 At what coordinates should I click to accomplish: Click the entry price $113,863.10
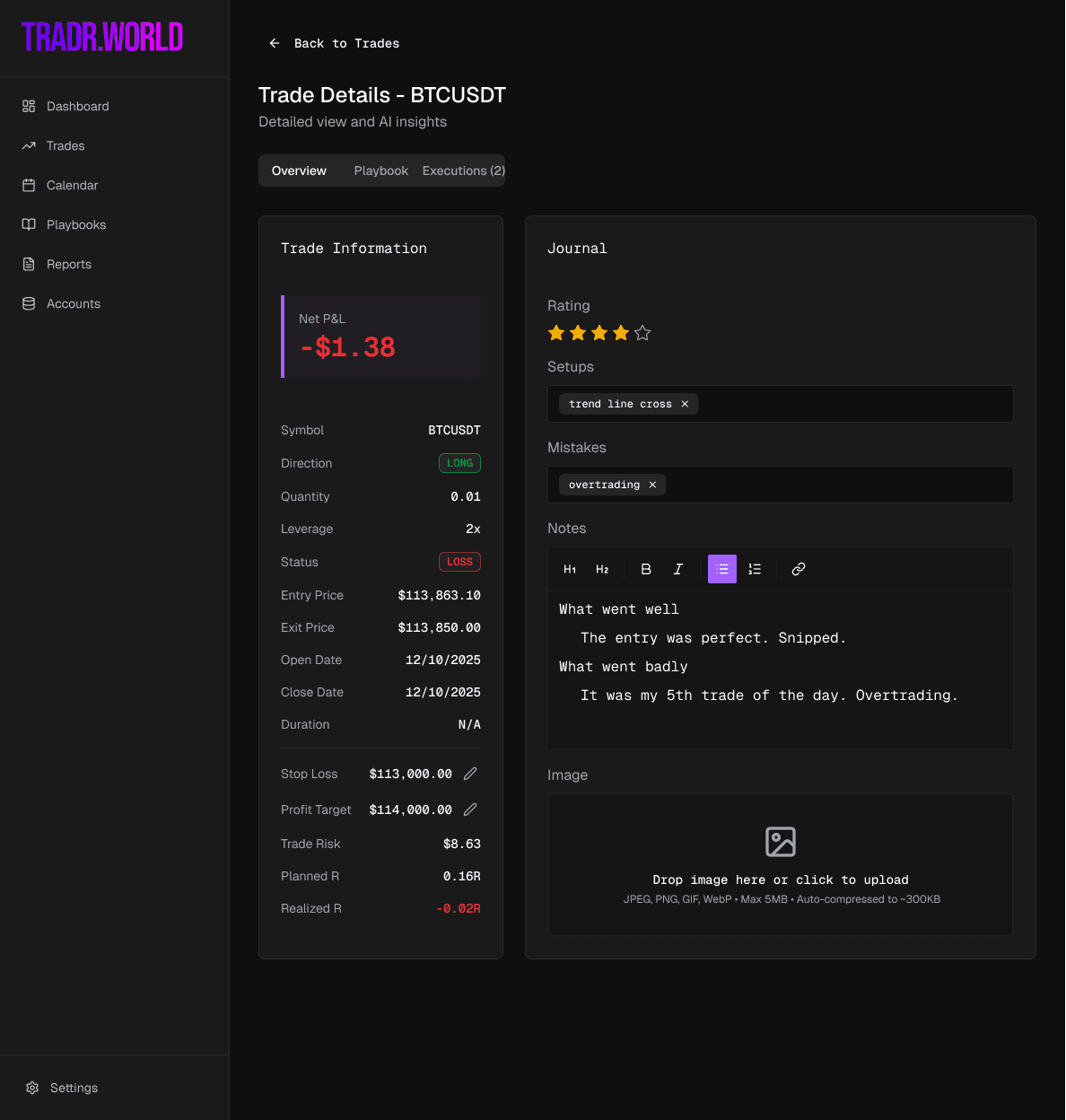tap(440, 595)
